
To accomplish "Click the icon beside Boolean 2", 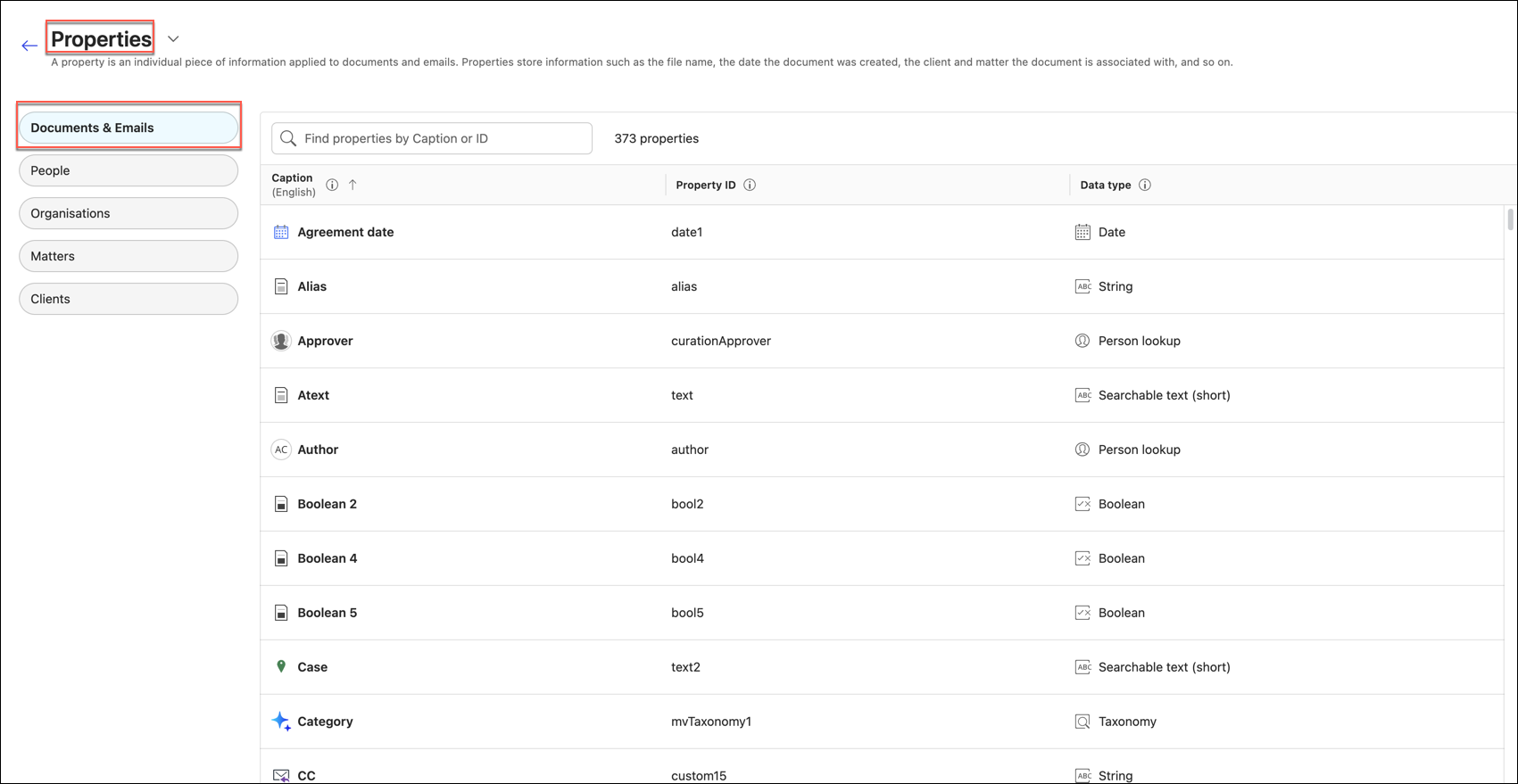I will (281, 504).
